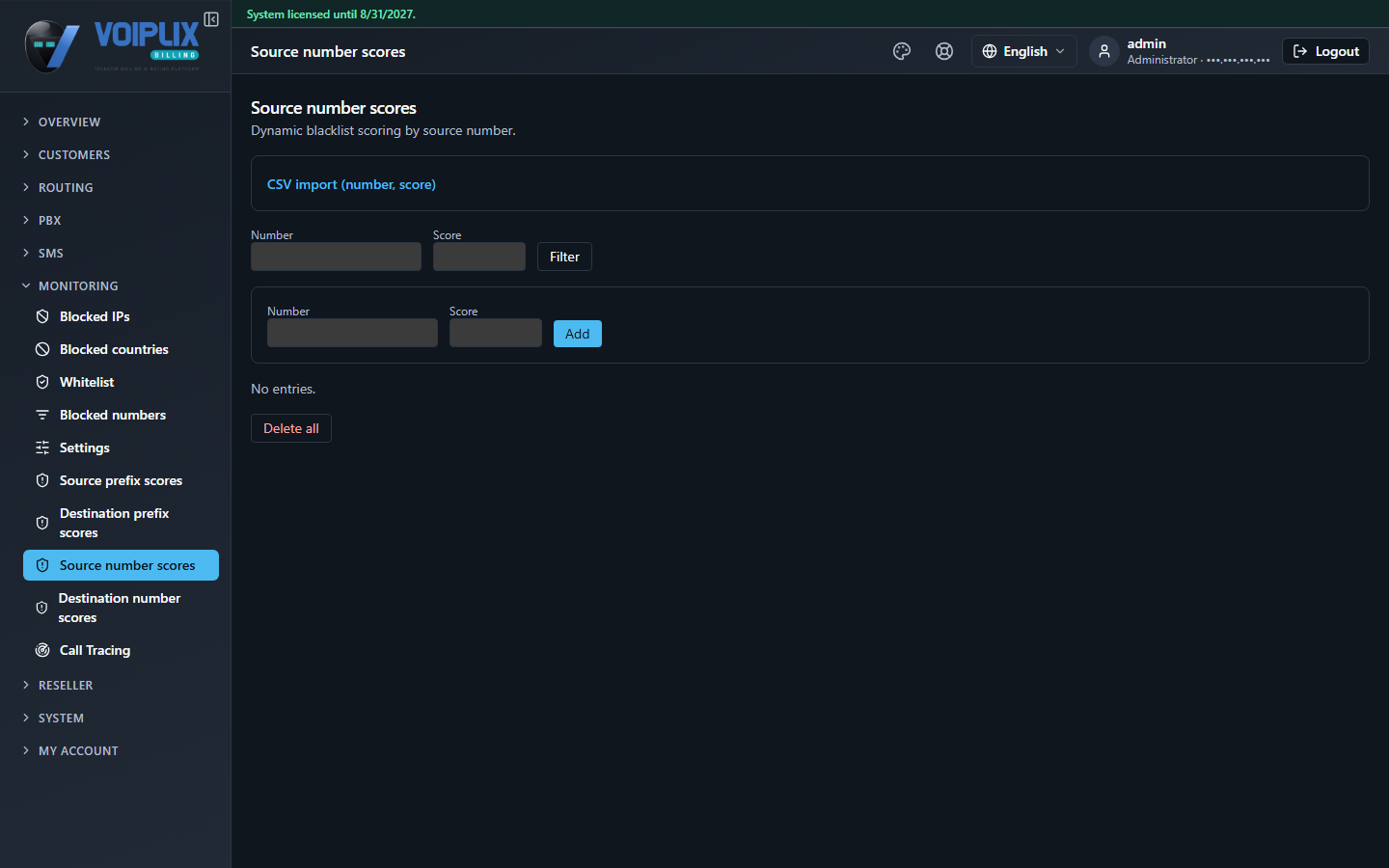
Task: Focus the Number field beside Add
Action: pos(352,333)
